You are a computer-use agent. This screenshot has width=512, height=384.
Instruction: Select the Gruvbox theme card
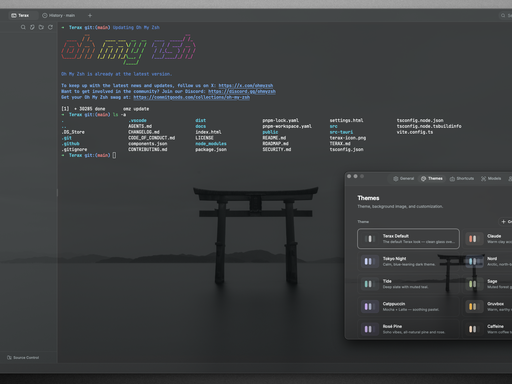pyautogui.click(x=487, y=307)
